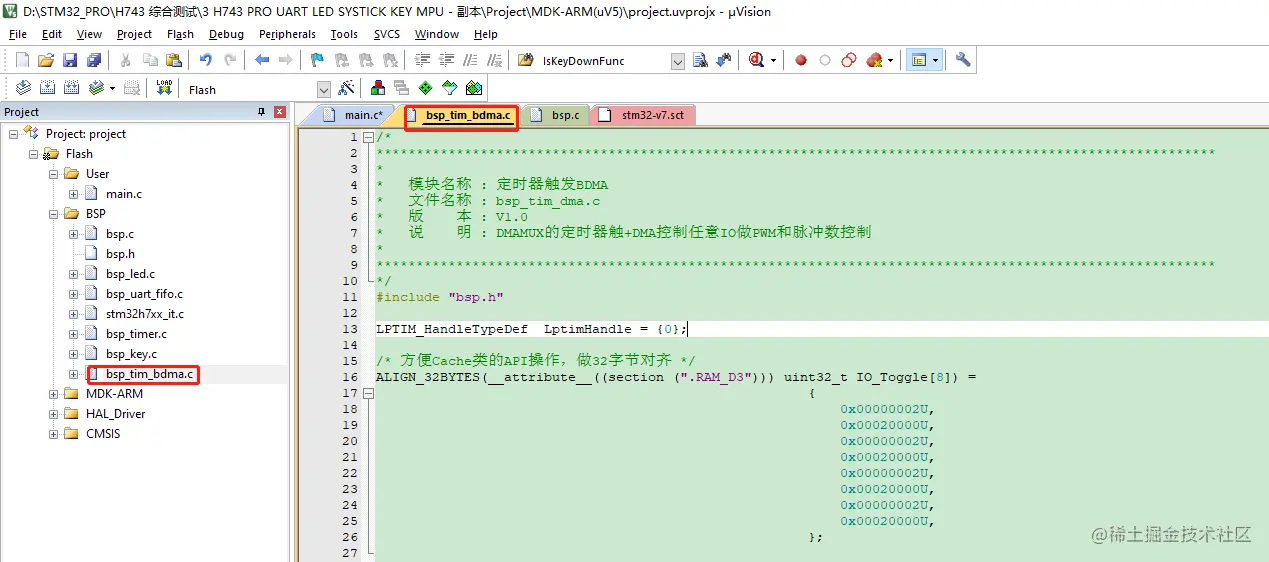Image resolution: width=1269 pixels, height=562 pixels.
Task: Open window layout dropdown arrow
Action: click(936, 60)
